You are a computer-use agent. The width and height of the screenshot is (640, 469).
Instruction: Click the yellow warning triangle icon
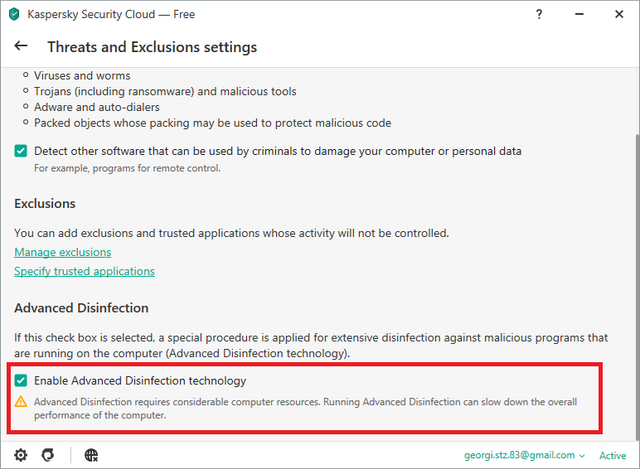20,402
